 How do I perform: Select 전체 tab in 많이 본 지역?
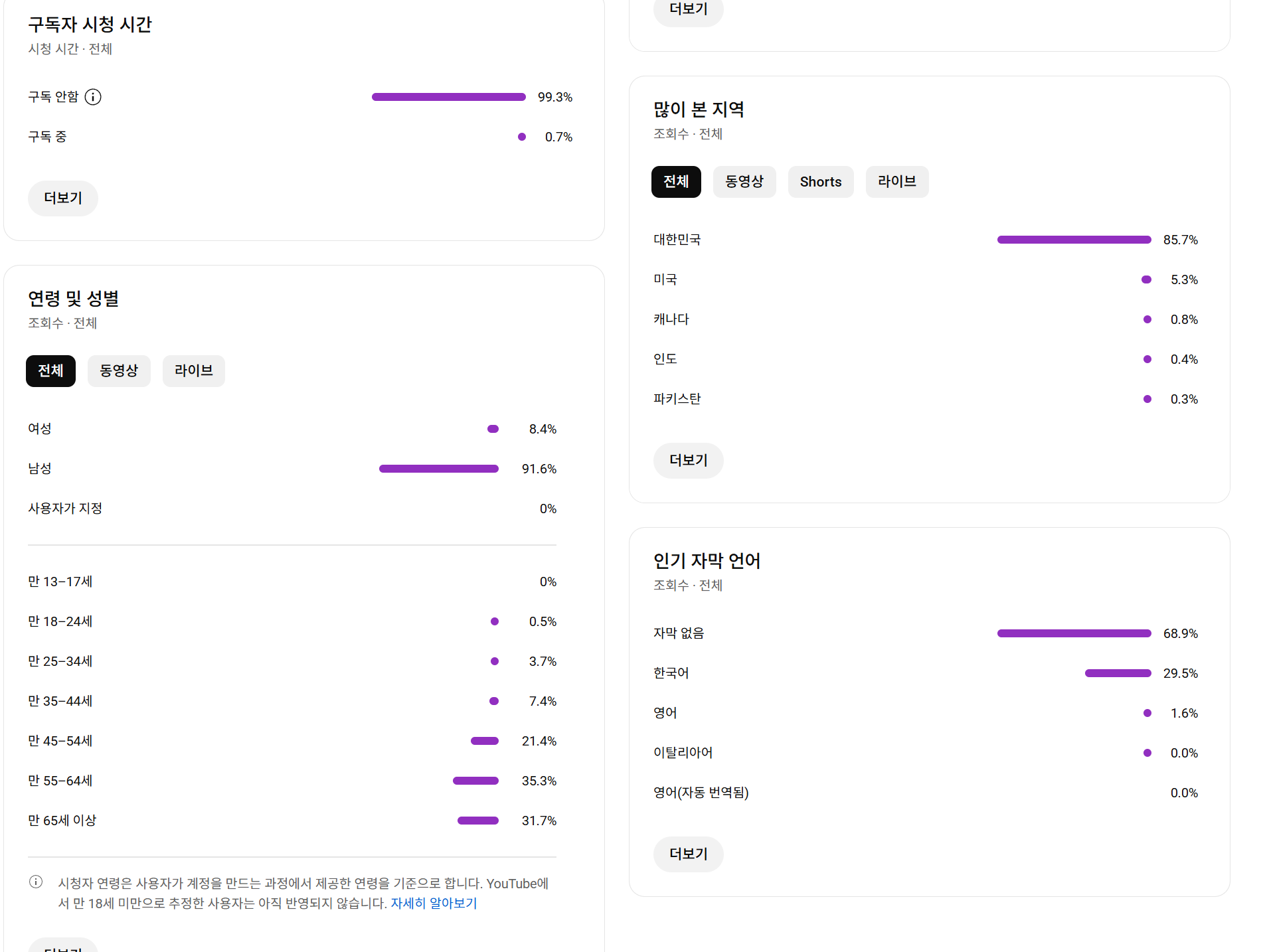point(675,182)
